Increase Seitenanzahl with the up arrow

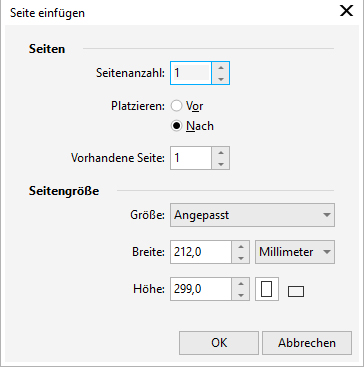click(221, 67)
